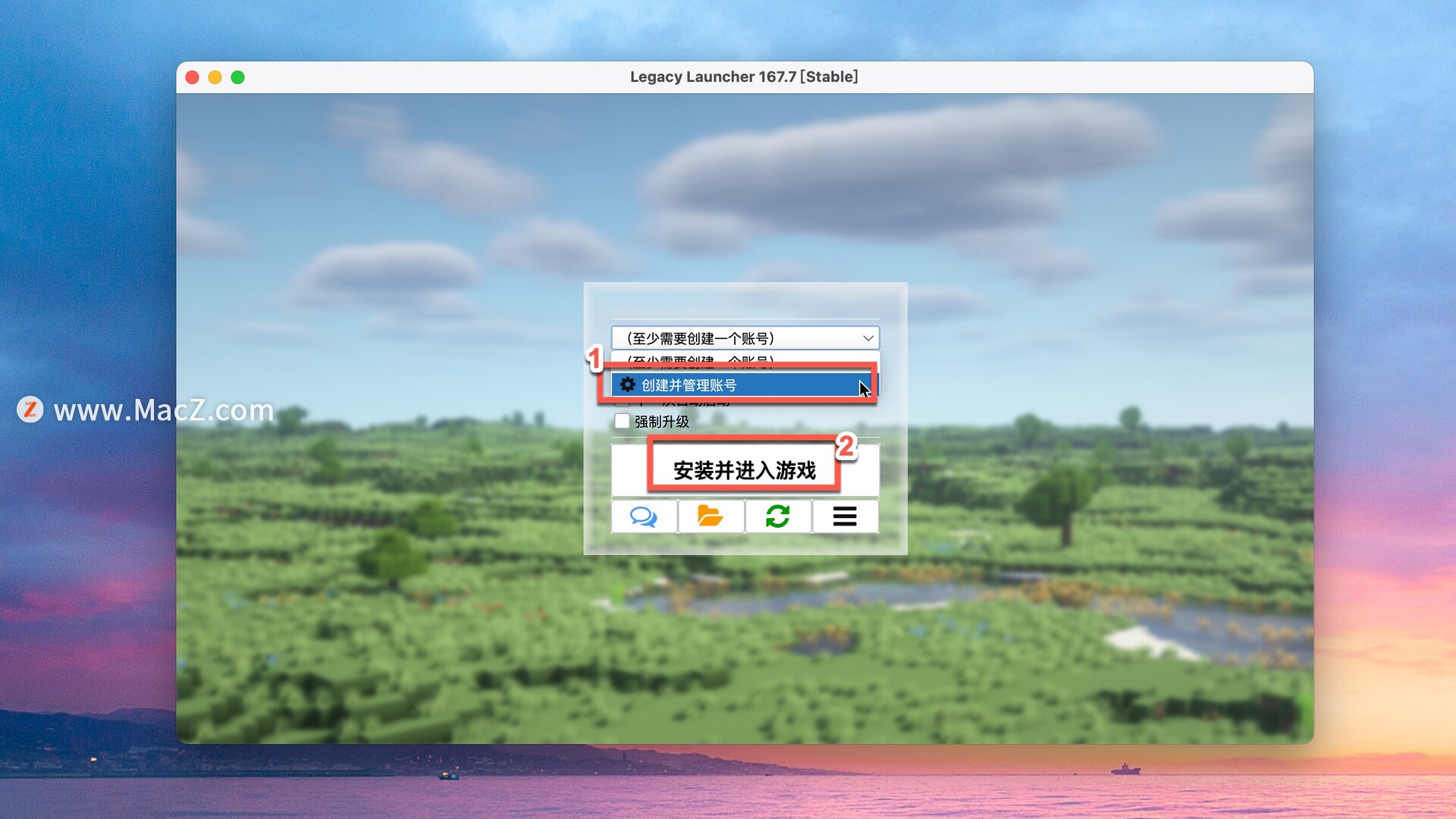Click the green refresh arrows icon
Image resolution: width=1456 pixels, height=819 pixels.
tap(778, 516)
